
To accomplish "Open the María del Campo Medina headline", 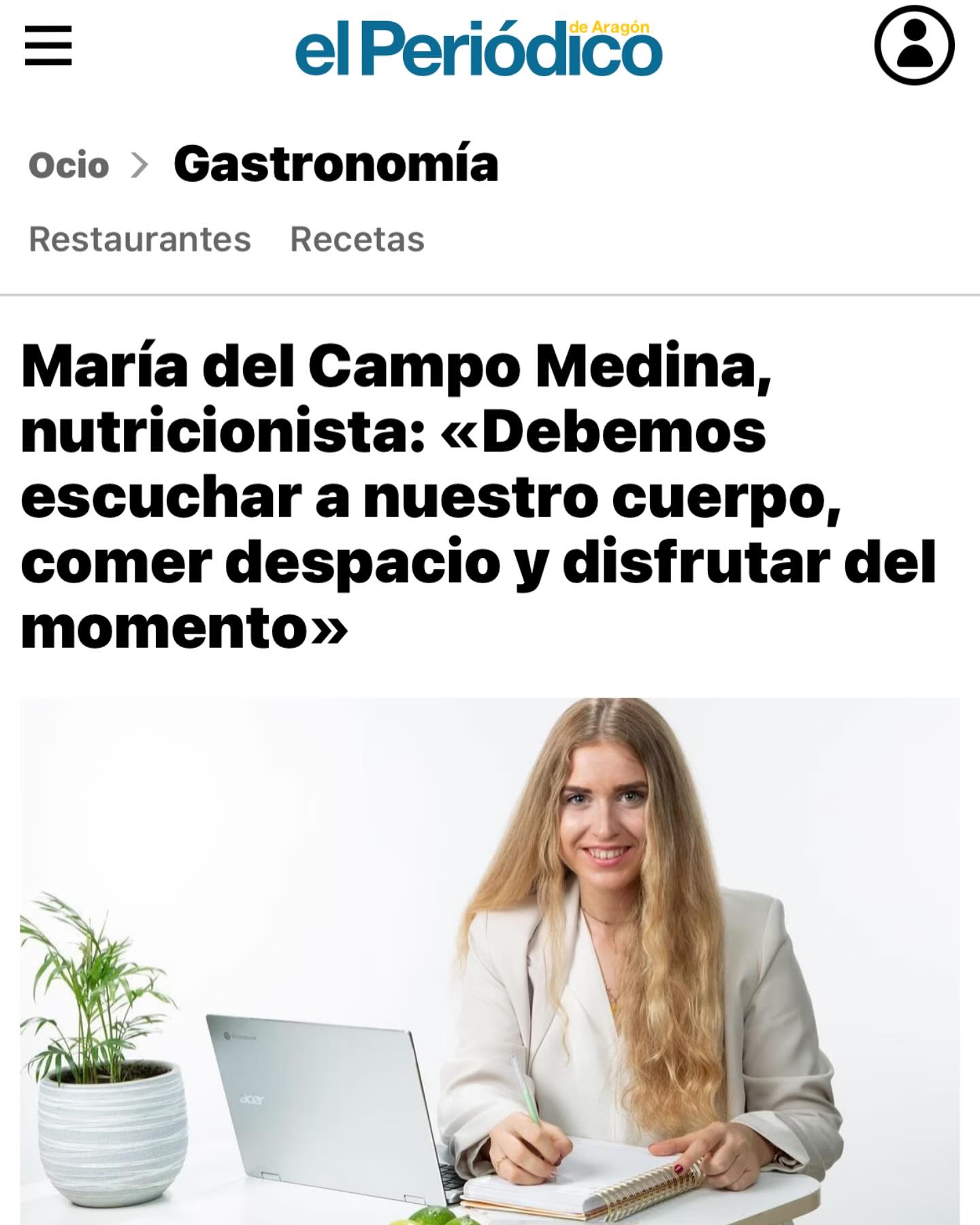I will click(x=479, y=497).
